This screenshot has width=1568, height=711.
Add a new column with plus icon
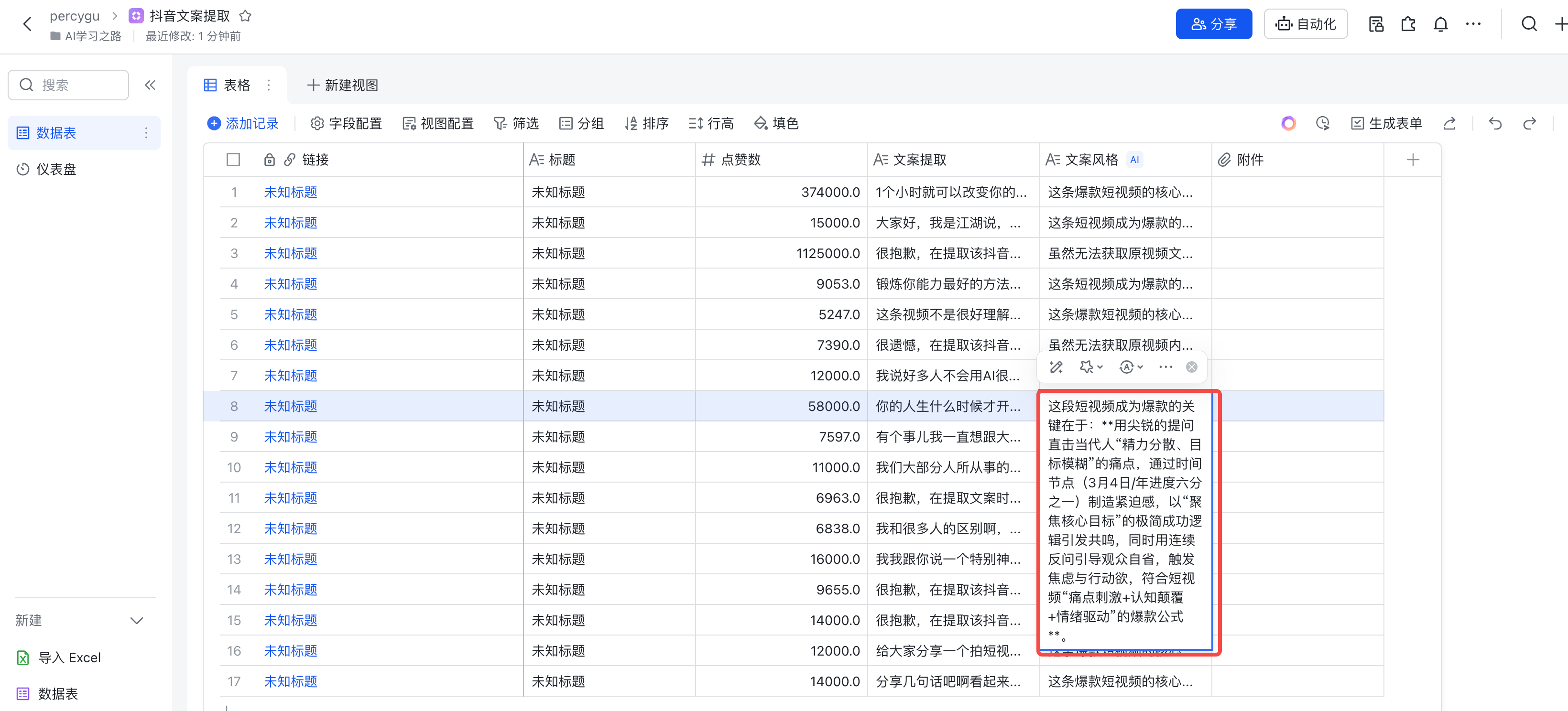[1413, 159]
